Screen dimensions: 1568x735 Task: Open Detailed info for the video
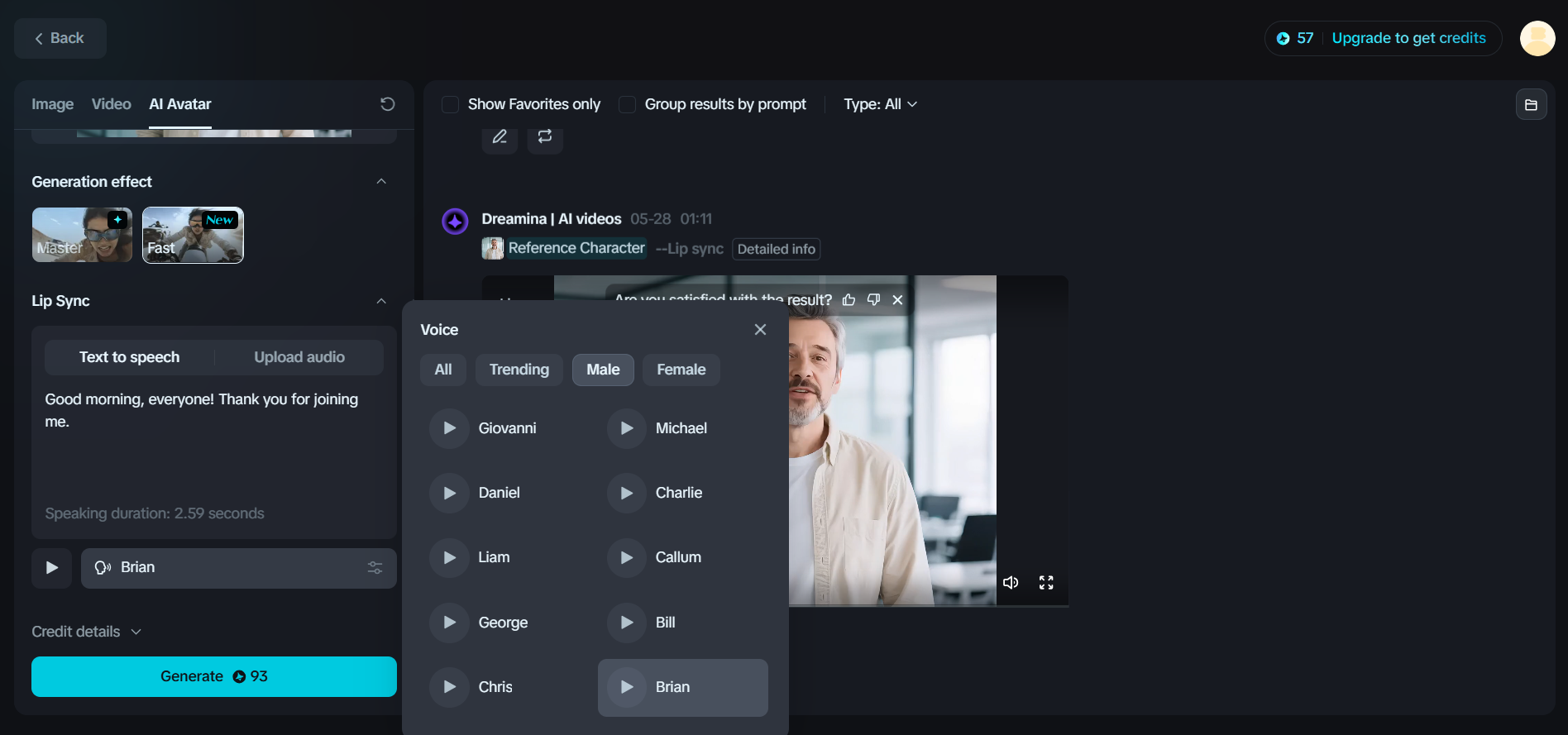pos(776,249)
